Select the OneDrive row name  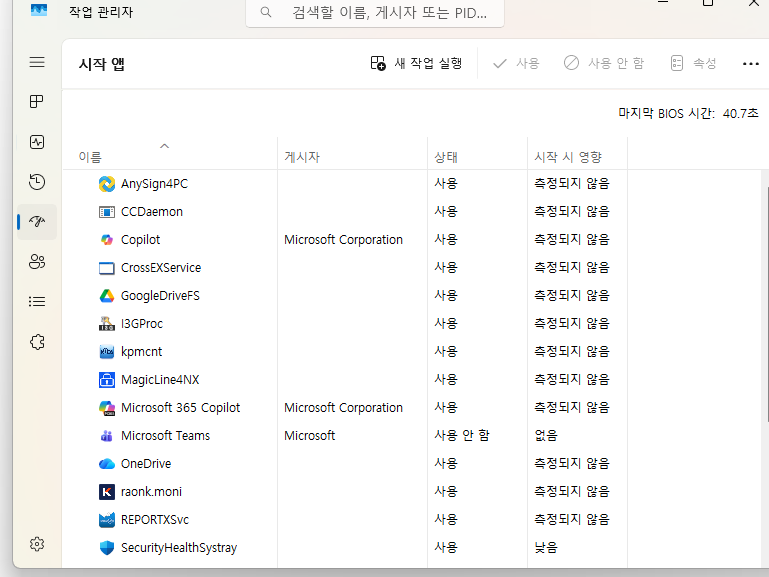click(146, 464)
